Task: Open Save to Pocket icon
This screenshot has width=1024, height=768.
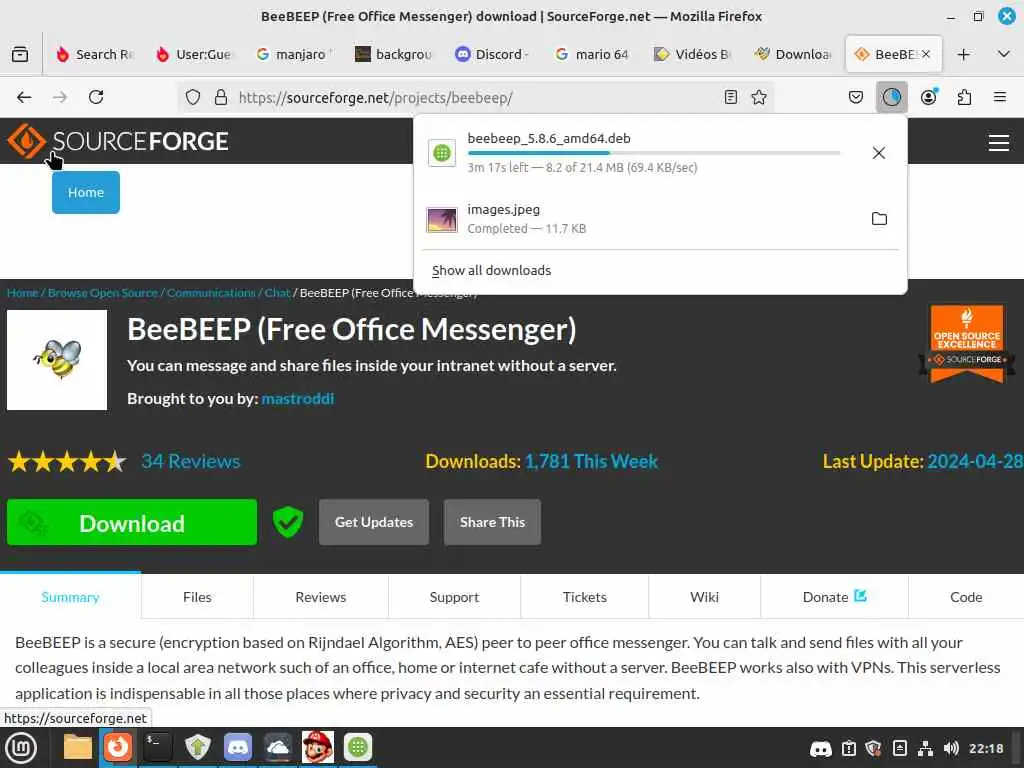Action: pos(856,97)
